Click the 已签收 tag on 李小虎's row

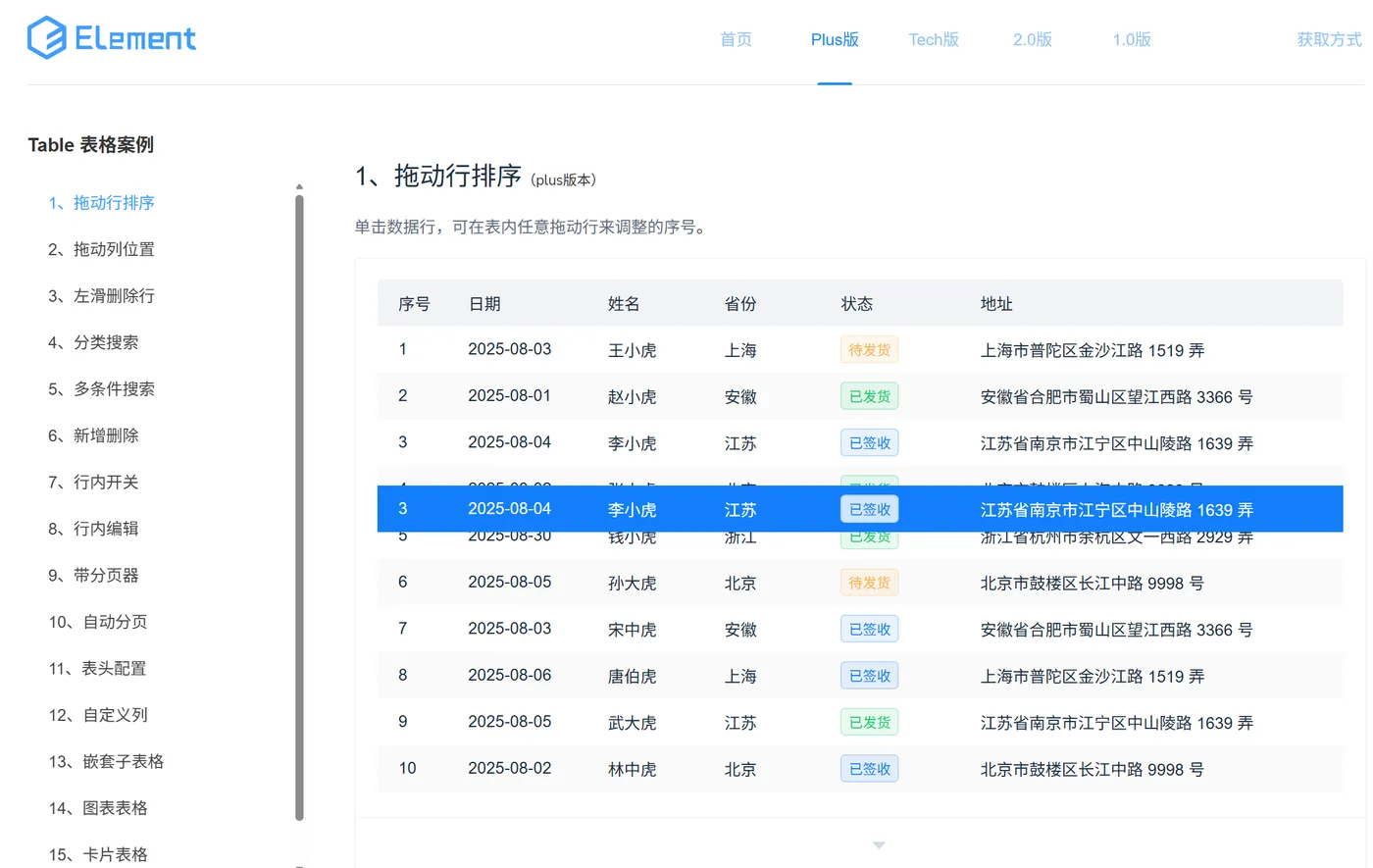tap(869, 442)
